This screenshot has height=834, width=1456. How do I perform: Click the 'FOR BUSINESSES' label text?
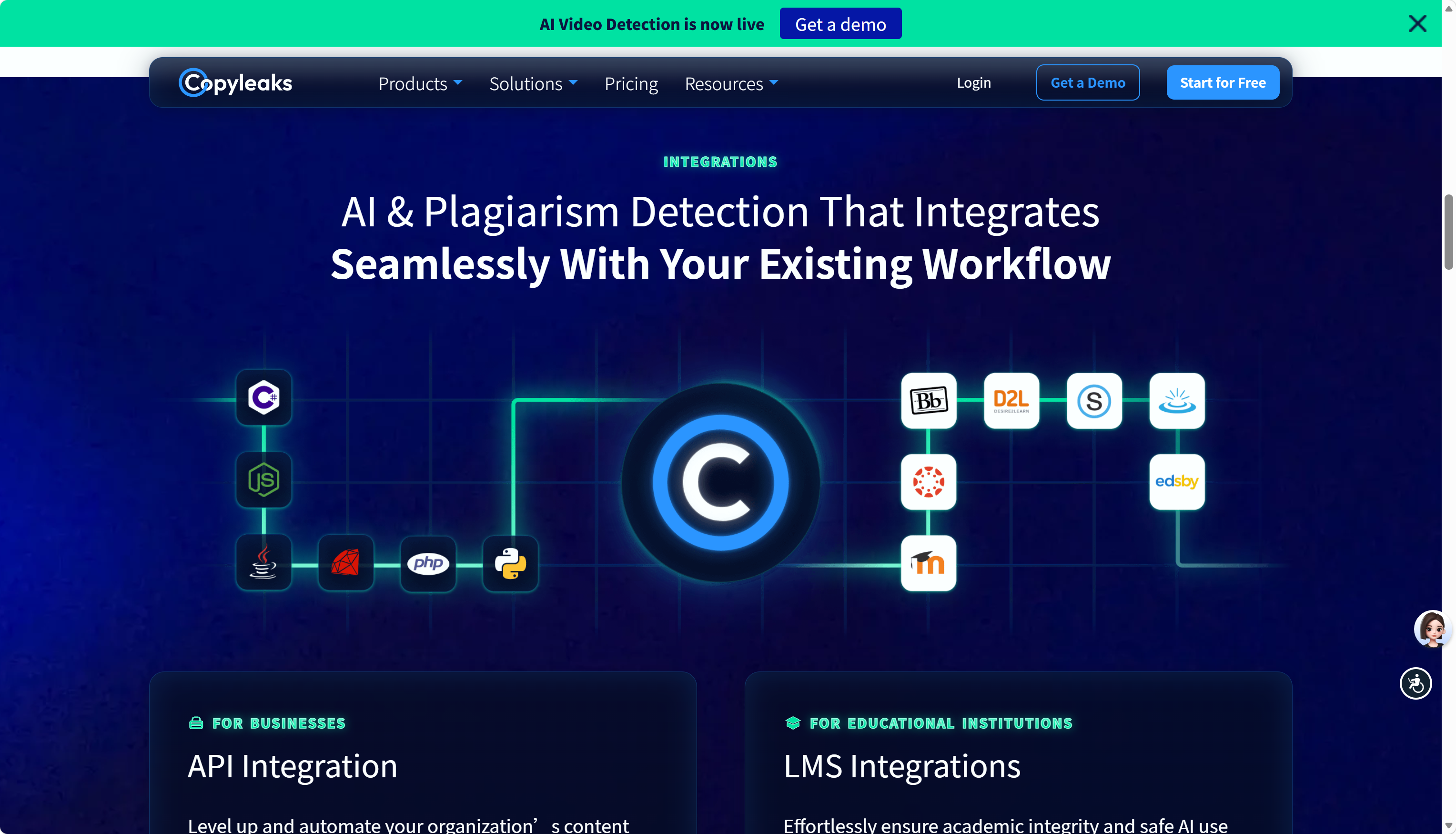click(279, 723)
